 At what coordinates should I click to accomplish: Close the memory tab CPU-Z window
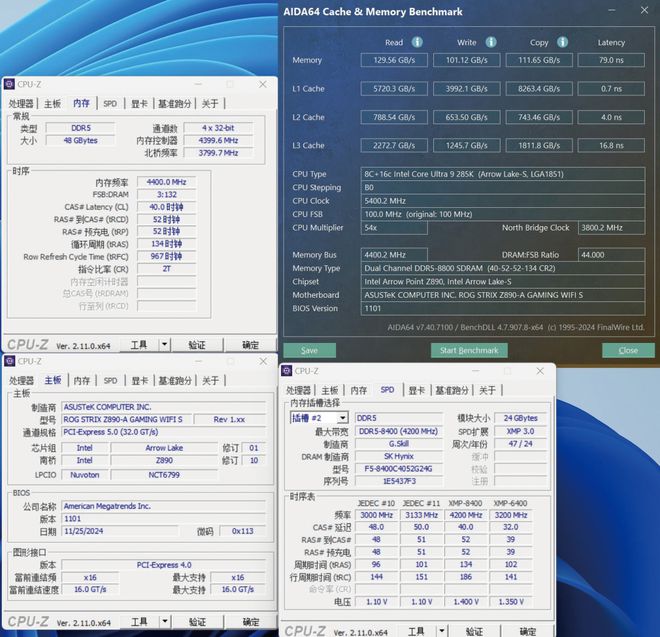click(263, 84)
